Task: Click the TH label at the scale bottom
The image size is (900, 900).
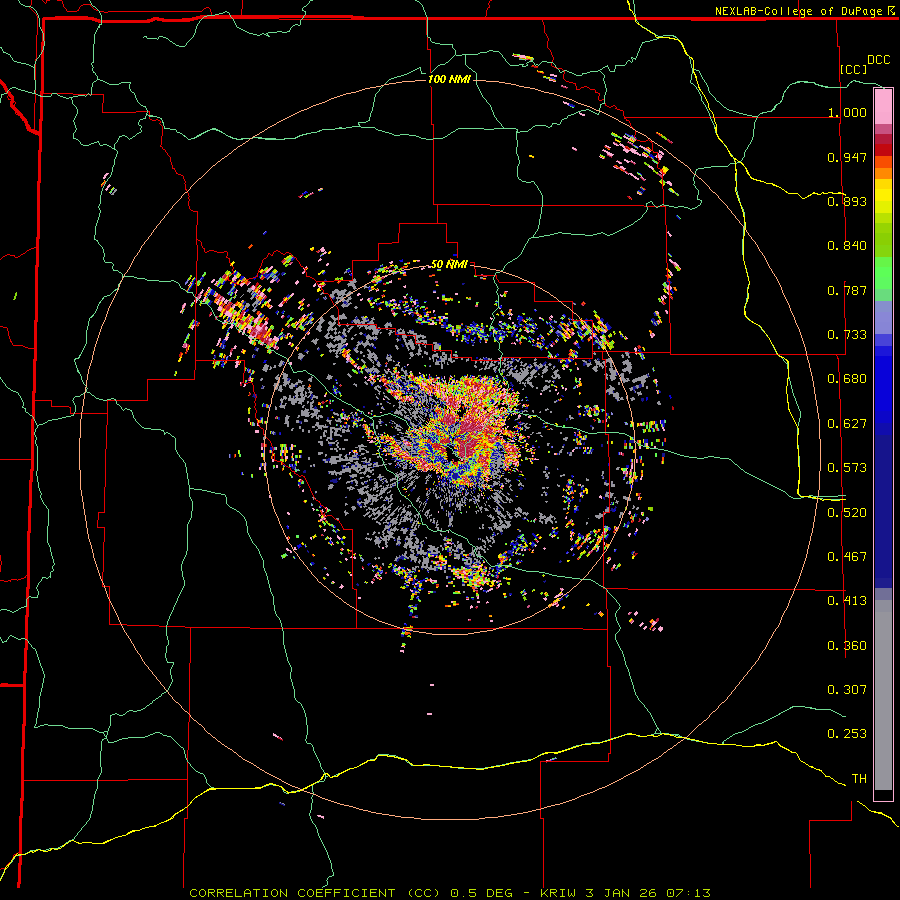Action: 859,779
